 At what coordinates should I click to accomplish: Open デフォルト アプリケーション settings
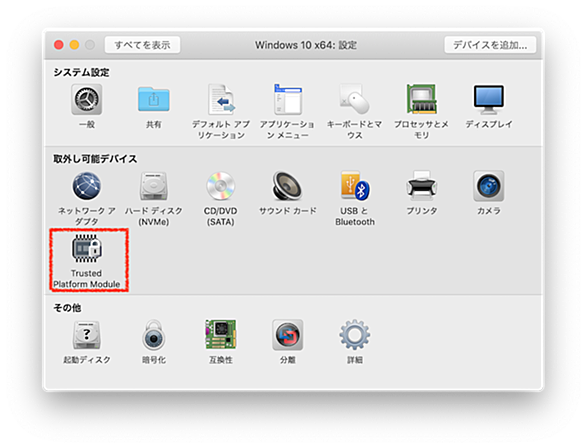pos(220,99)
